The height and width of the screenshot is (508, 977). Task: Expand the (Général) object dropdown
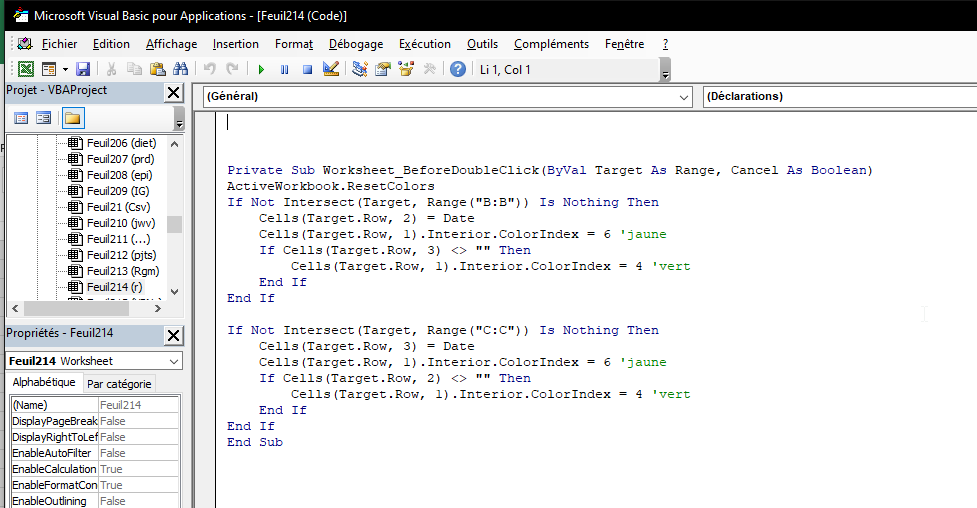(684, 97)
